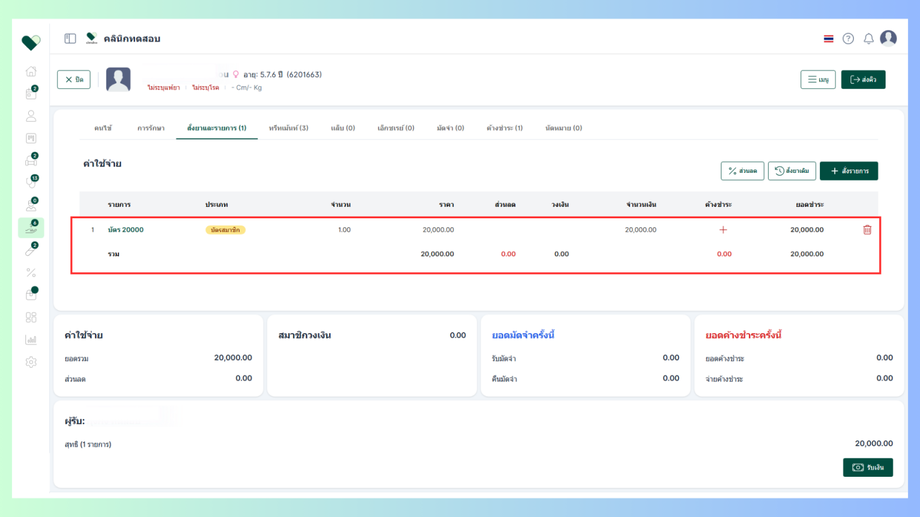Select the สั่งยาและรายการ (1) tab
The image size is (920, 517).
(x=217, y=128)
